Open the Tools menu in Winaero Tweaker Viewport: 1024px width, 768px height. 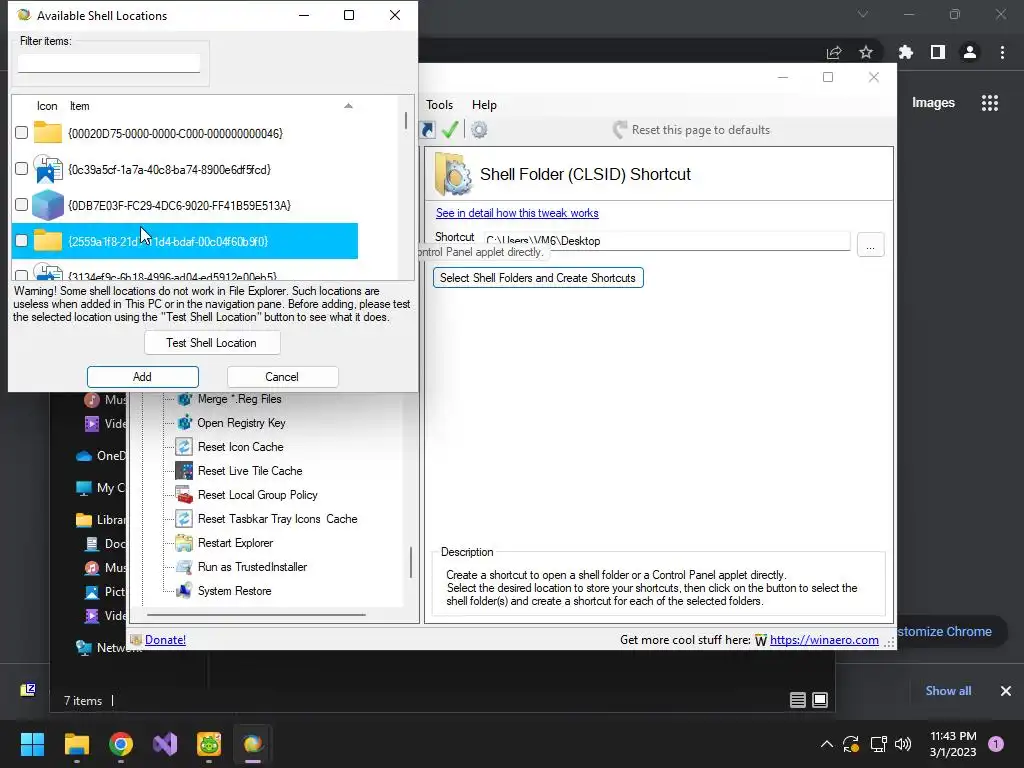tap(440, 104)
